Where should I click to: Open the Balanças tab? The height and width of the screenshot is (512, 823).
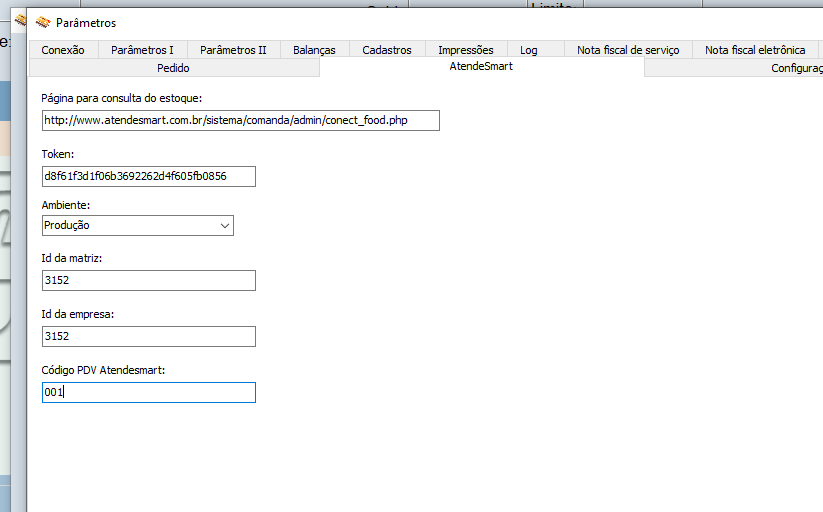(x=314, y=50)
